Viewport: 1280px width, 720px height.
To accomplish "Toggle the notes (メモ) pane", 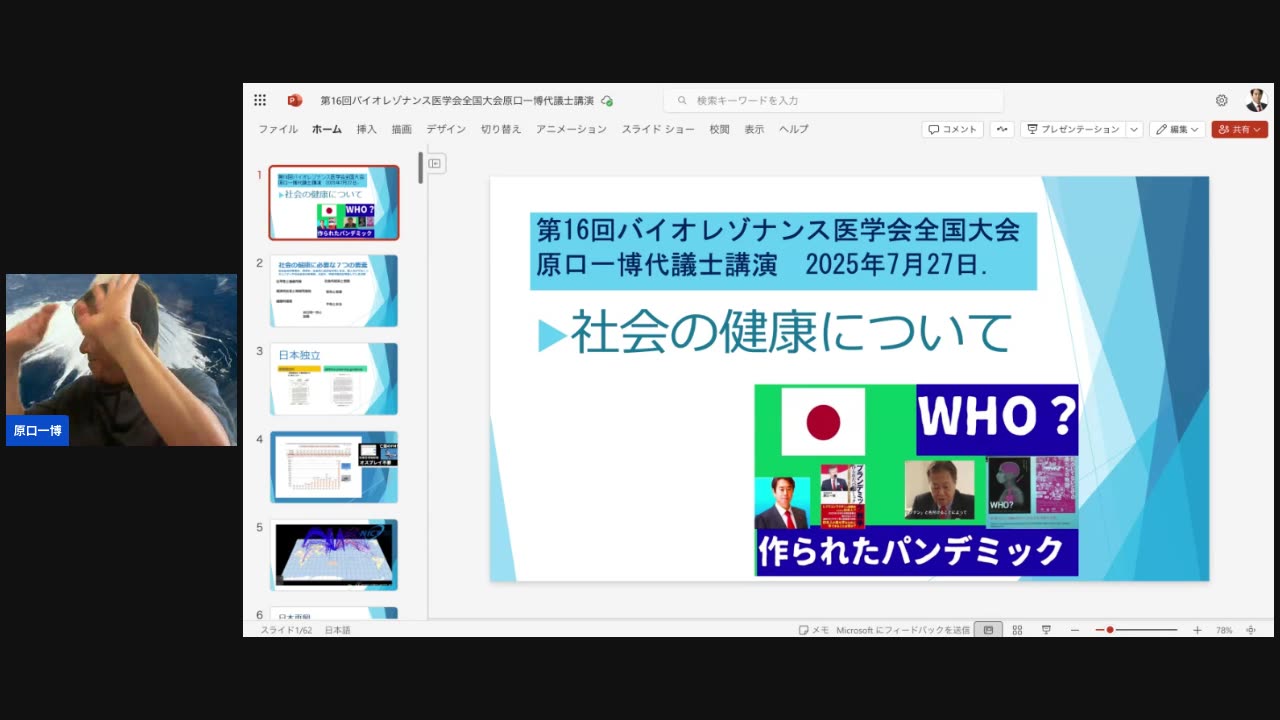I will coord(814,630).
